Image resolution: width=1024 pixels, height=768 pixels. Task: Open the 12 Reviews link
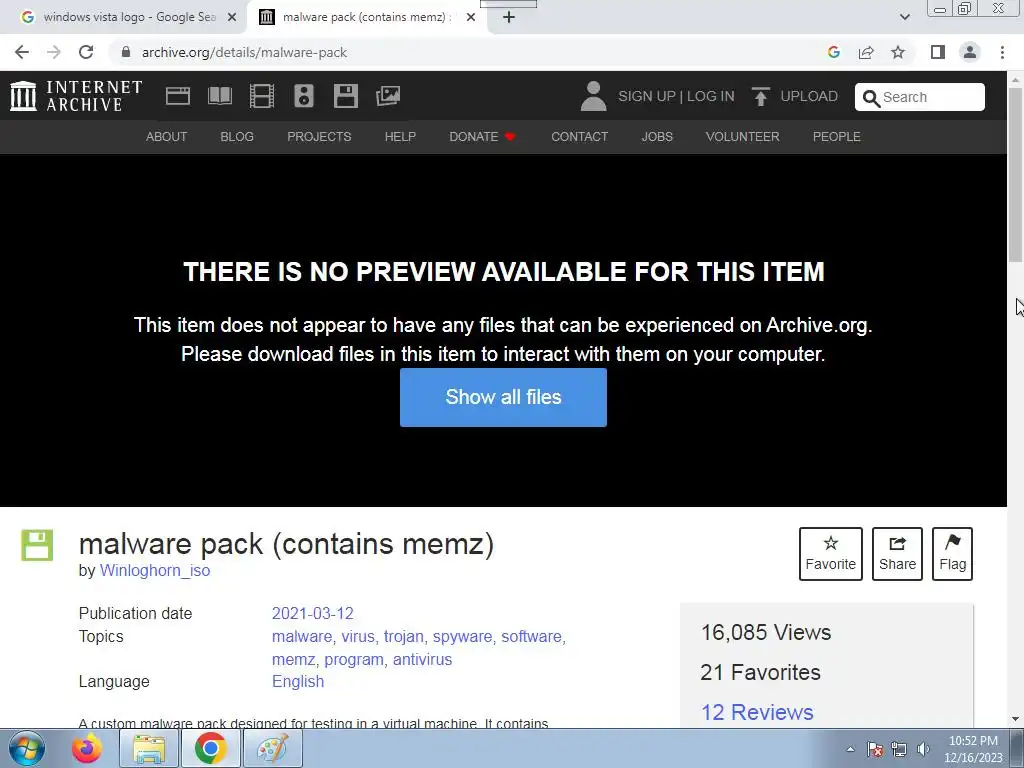757,712
